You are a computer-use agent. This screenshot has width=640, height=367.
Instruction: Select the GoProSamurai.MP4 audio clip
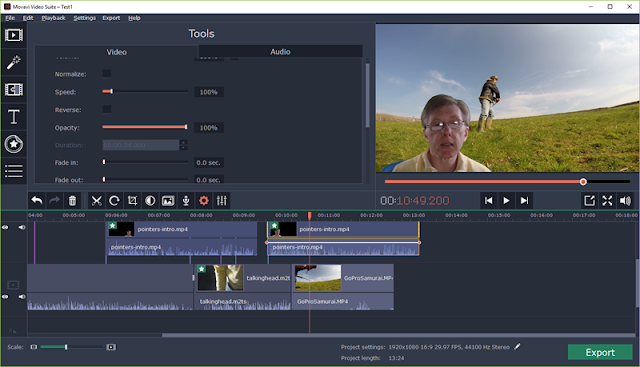click(x=343, y=302)
